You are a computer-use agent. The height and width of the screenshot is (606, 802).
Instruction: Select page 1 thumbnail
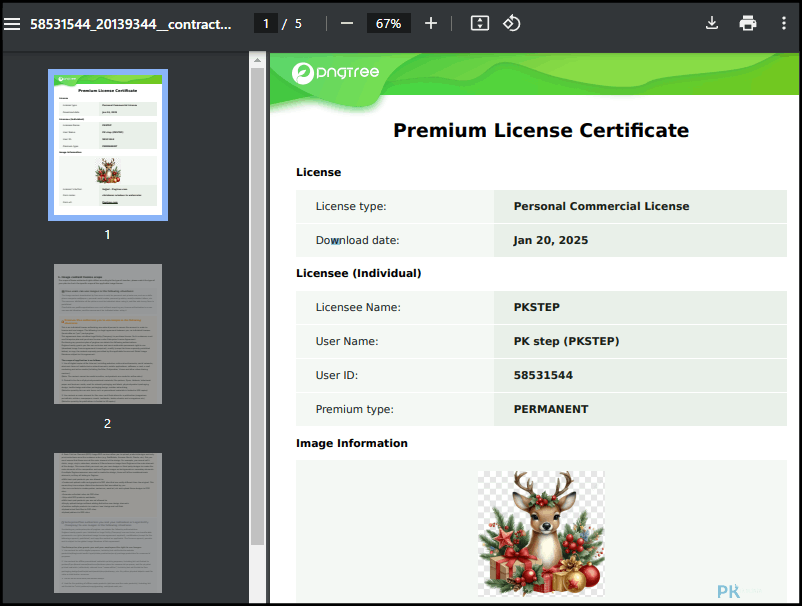point(108,145)
